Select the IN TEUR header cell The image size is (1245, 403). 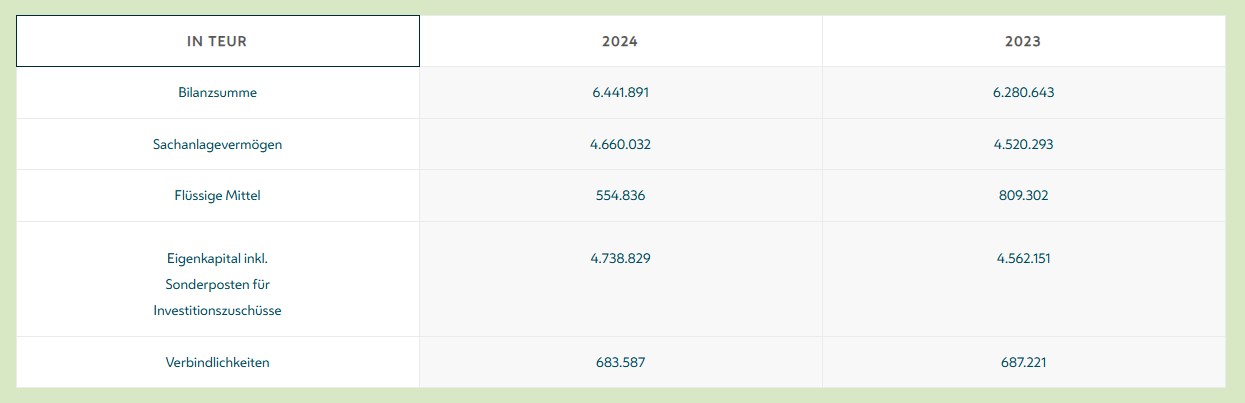coord(217,41)
